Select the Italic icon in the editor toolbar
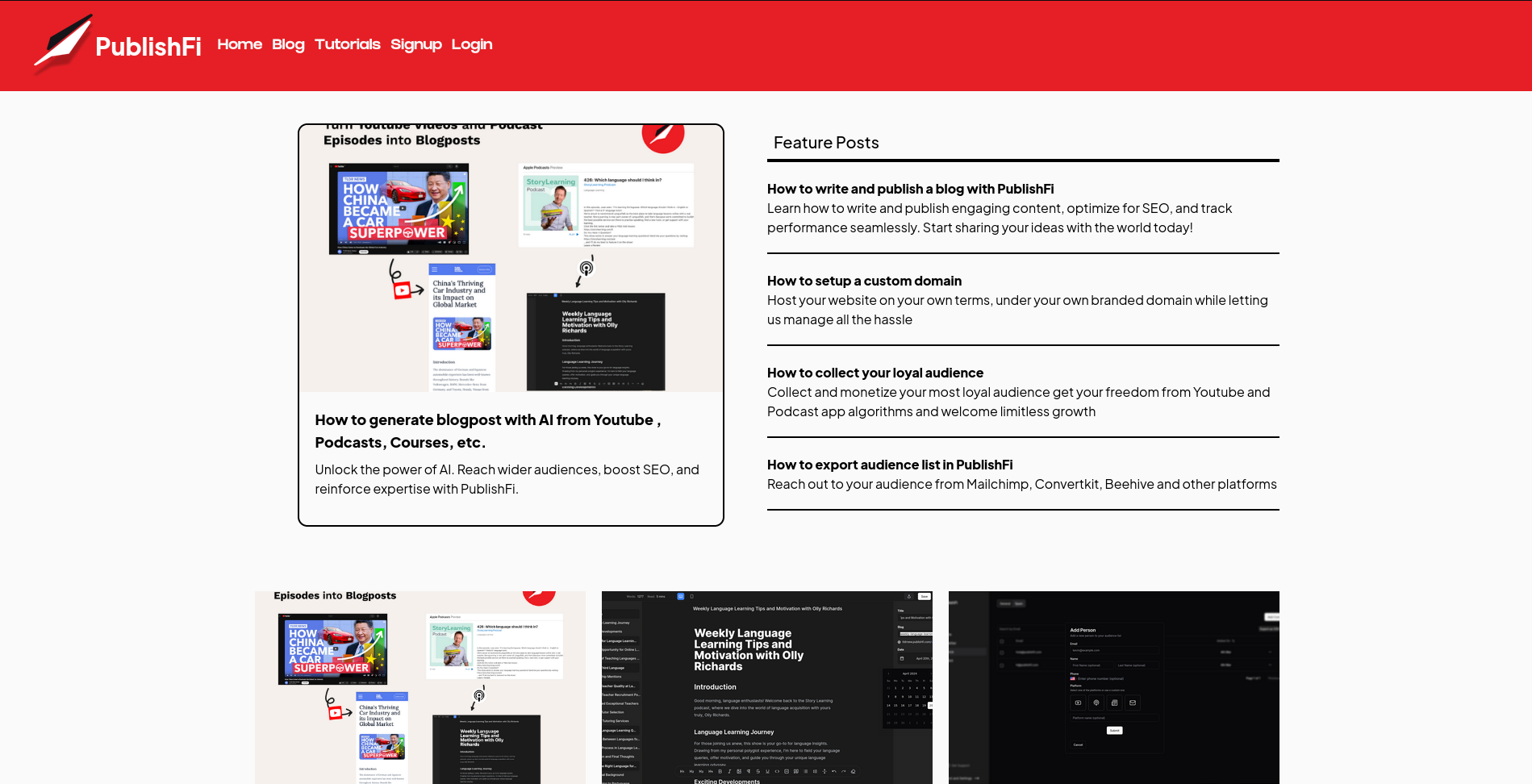Viewport: 1532px width, 784px height. point(729,771)
